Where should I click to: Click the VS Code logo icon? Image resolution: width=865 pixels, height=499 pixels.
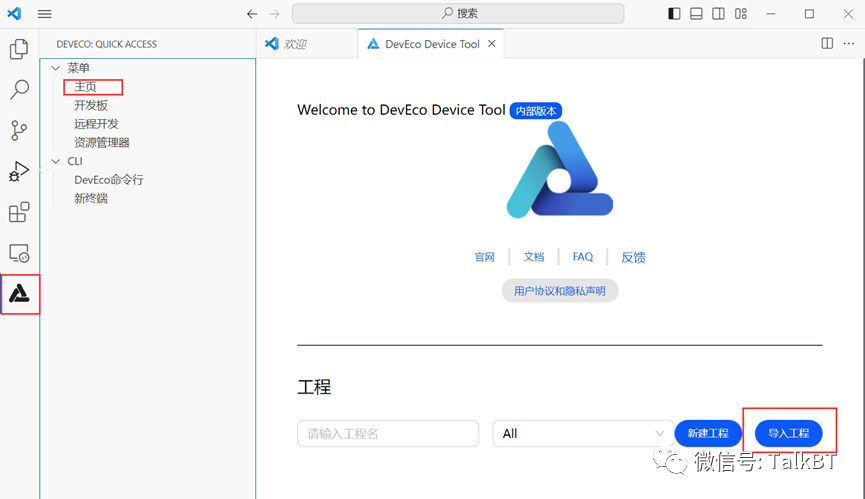coord(14,14)
